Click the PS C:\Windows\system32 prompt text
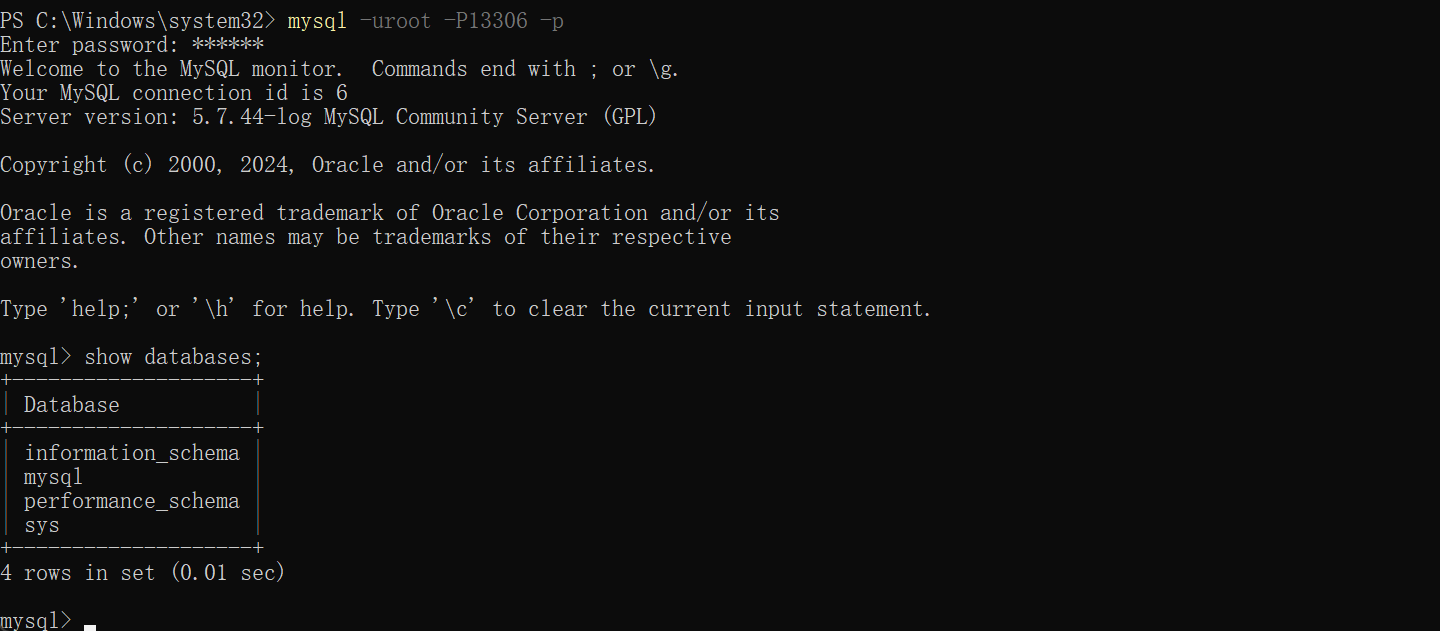The width and height of the screenshot is (1440, 631). (137, 21)
